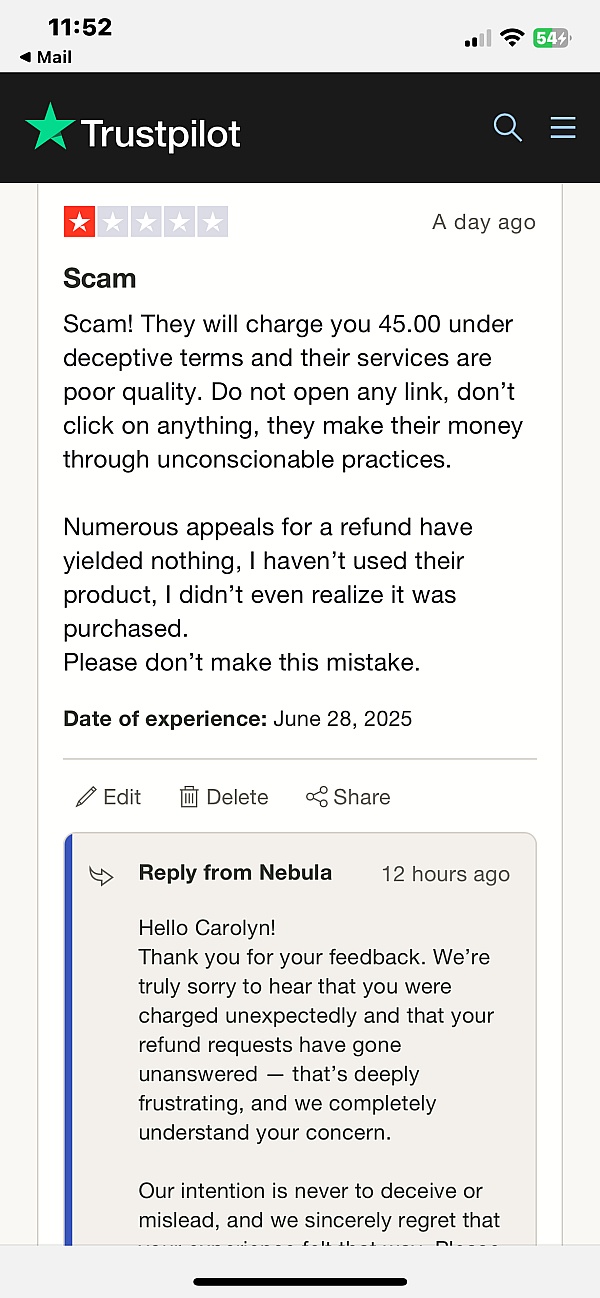Open the search magnifier icon
Image resolution: width=600 pixels, height=1298 pixels.
click(508, 127)
